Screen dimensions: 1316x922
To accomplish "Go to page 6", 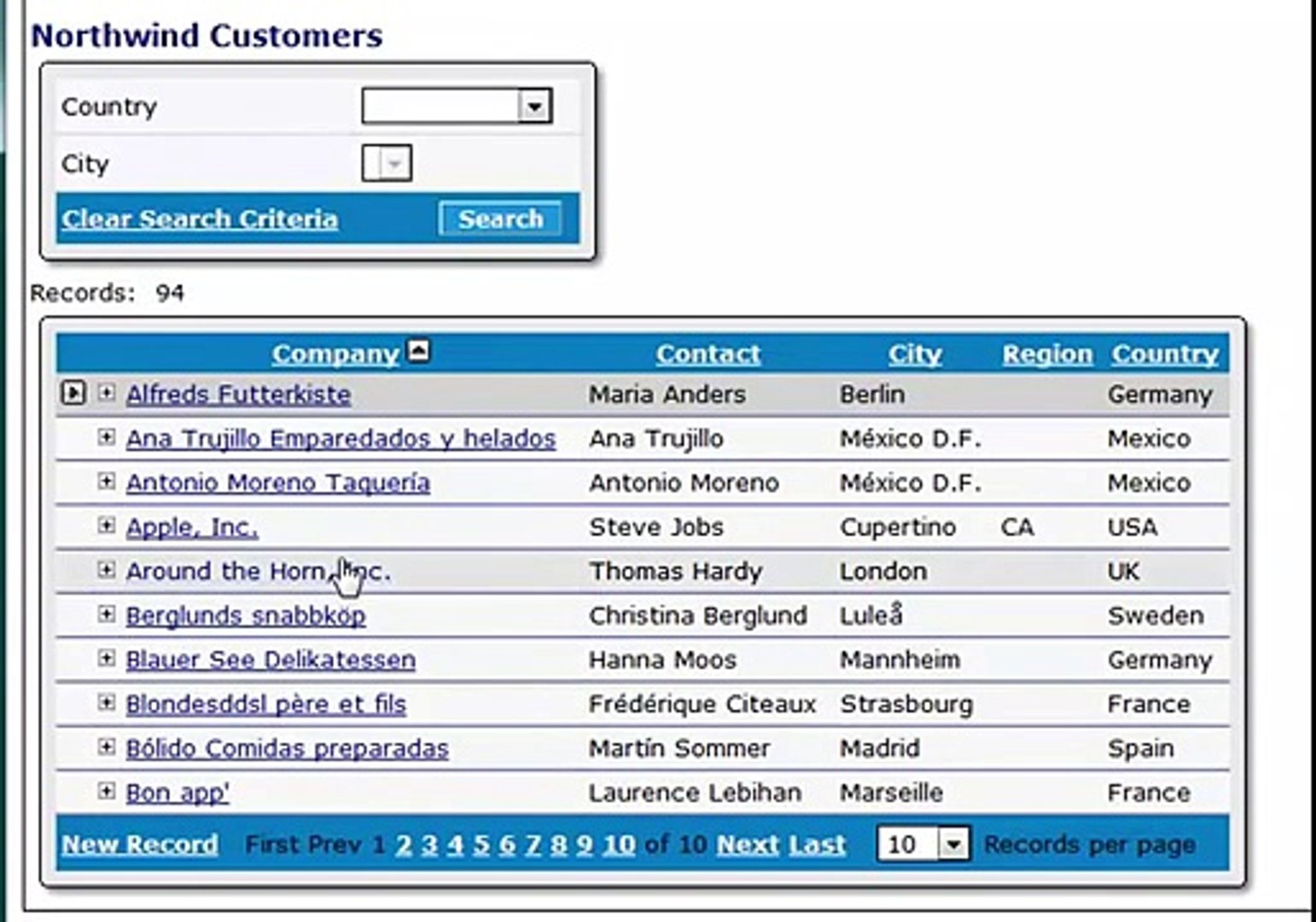I will pyautogui.click(x=507, y=844).
